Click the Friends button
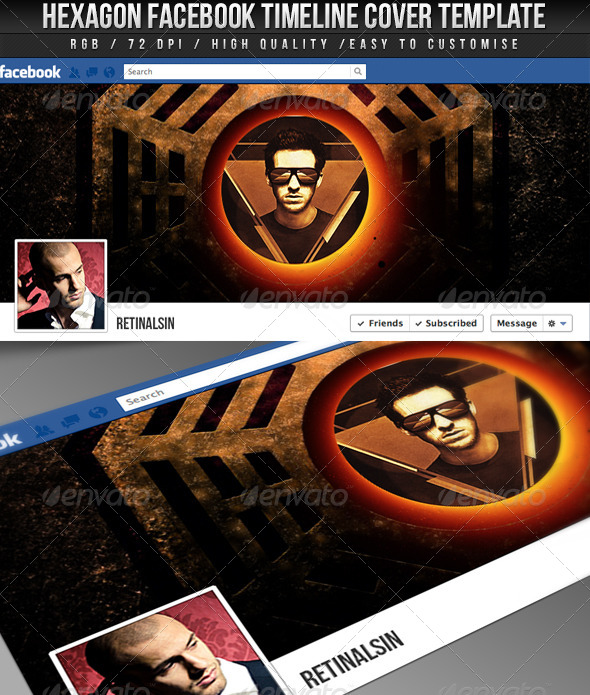The image size is (590, 695). 380,323
